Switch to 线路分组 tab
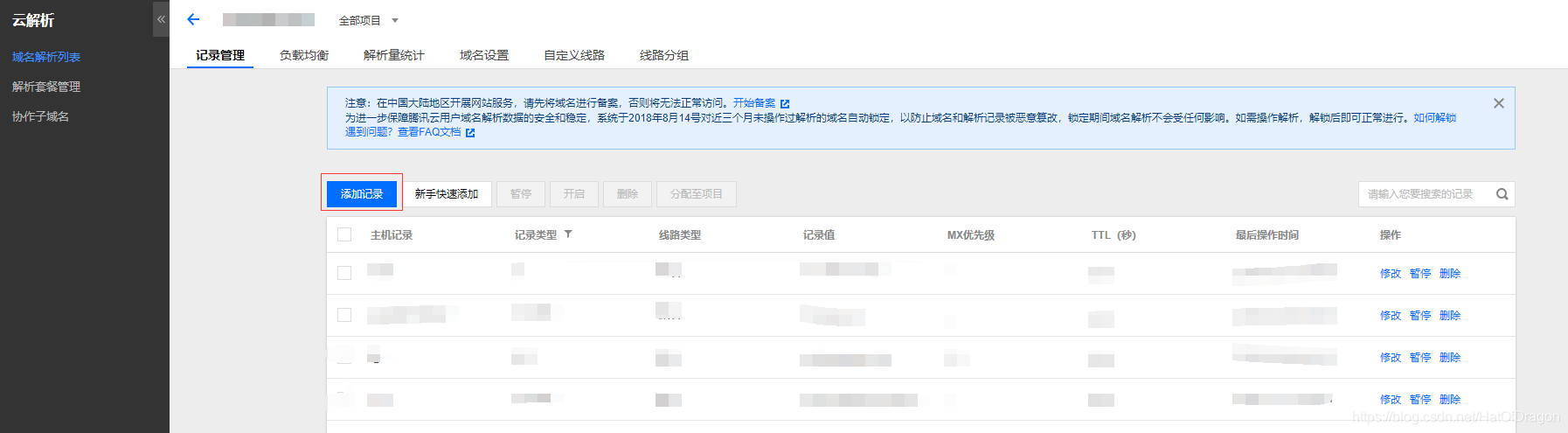The width and height of the screenshot is (1568, 433). click(x=664, y=55)
